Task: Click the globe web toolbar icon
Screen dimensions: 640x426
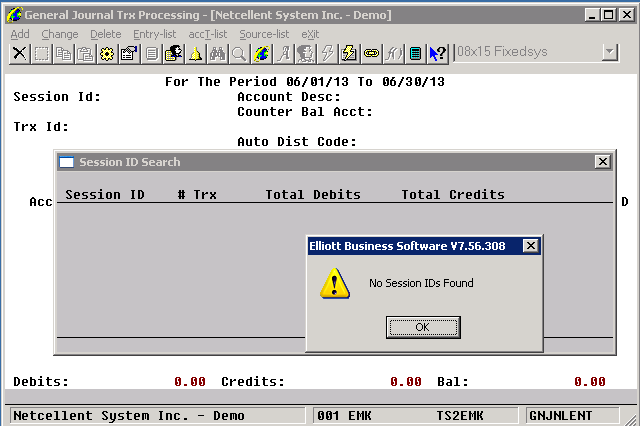Action: [x=262, y=54]
